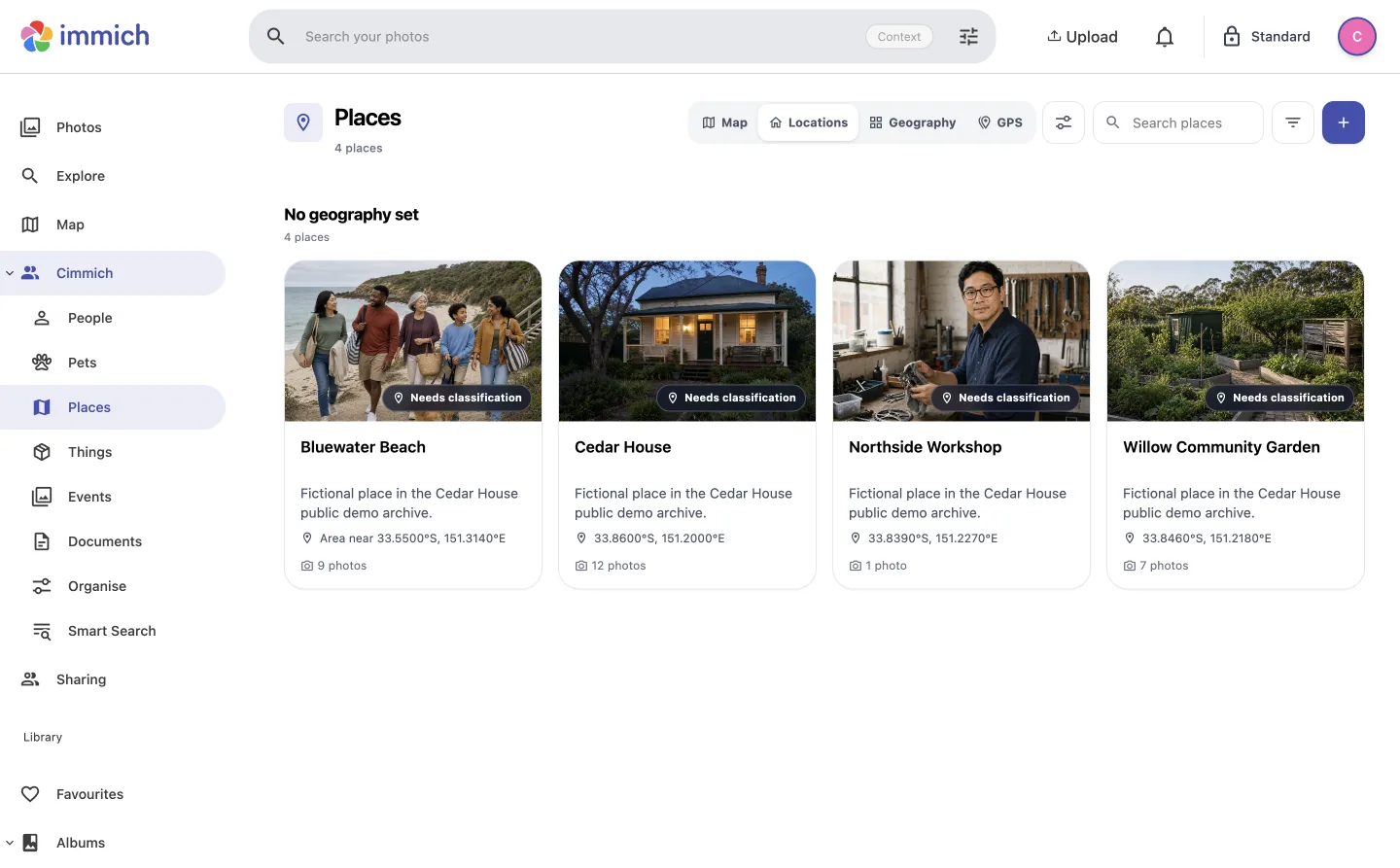Viewport: 1400px width, 868px height.
Task: Switch to the GPS tab
Action: (1000, 122)
